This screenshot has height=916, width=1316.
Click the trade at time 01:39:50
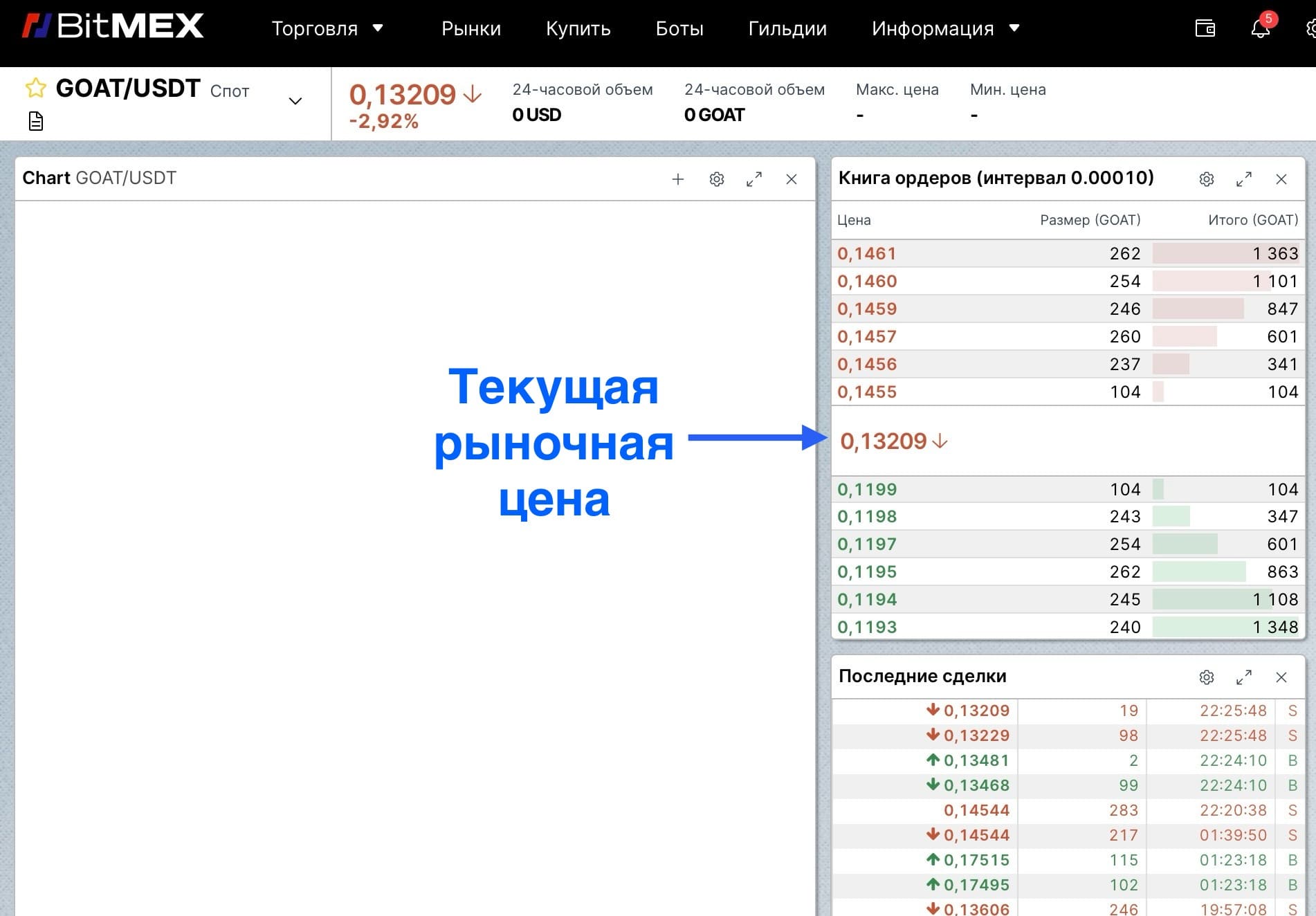[1233, 835]
